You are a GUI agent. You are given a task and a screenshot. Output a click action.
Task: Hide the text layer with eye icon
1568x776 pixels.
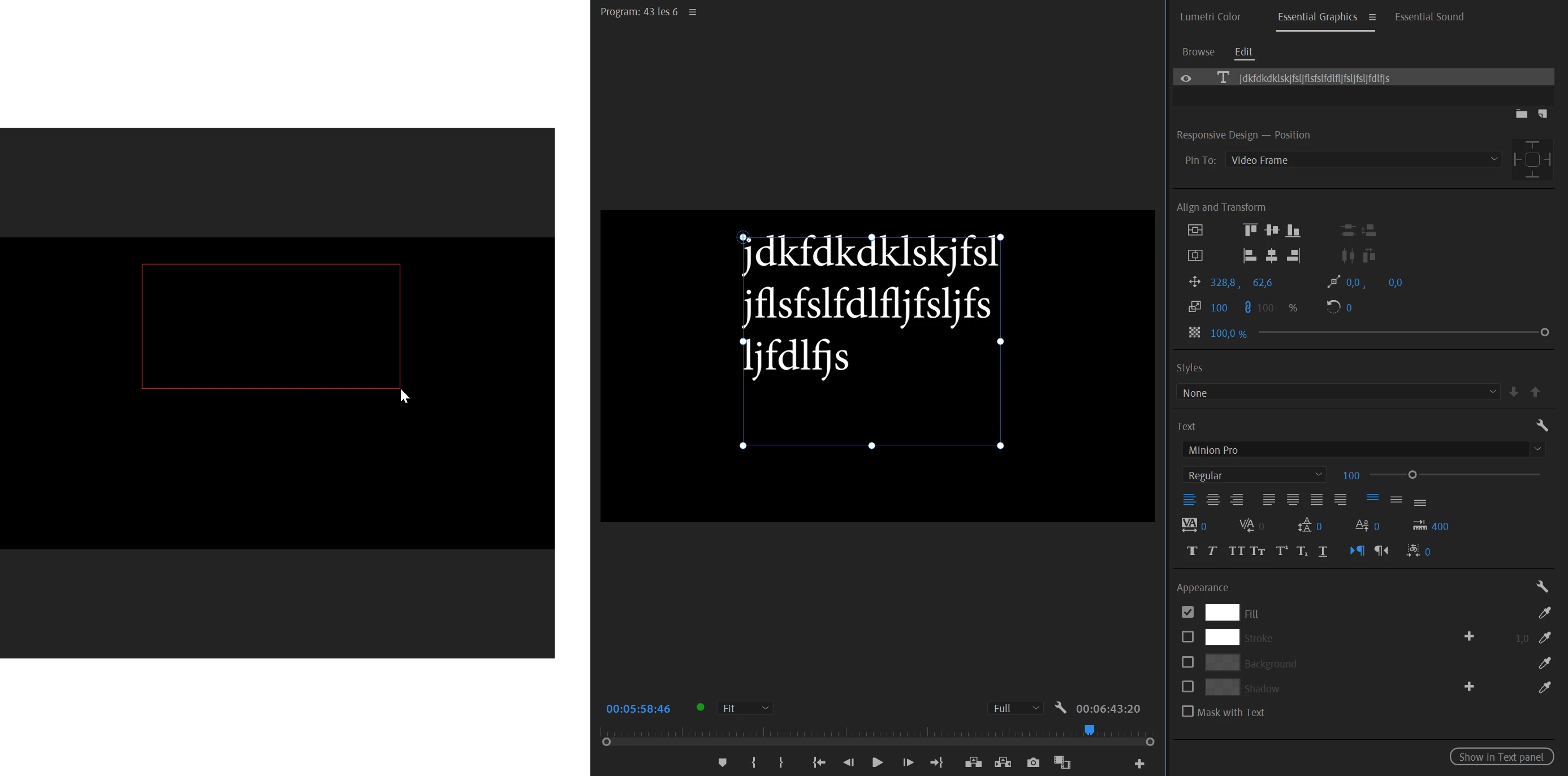[1186, 79]
